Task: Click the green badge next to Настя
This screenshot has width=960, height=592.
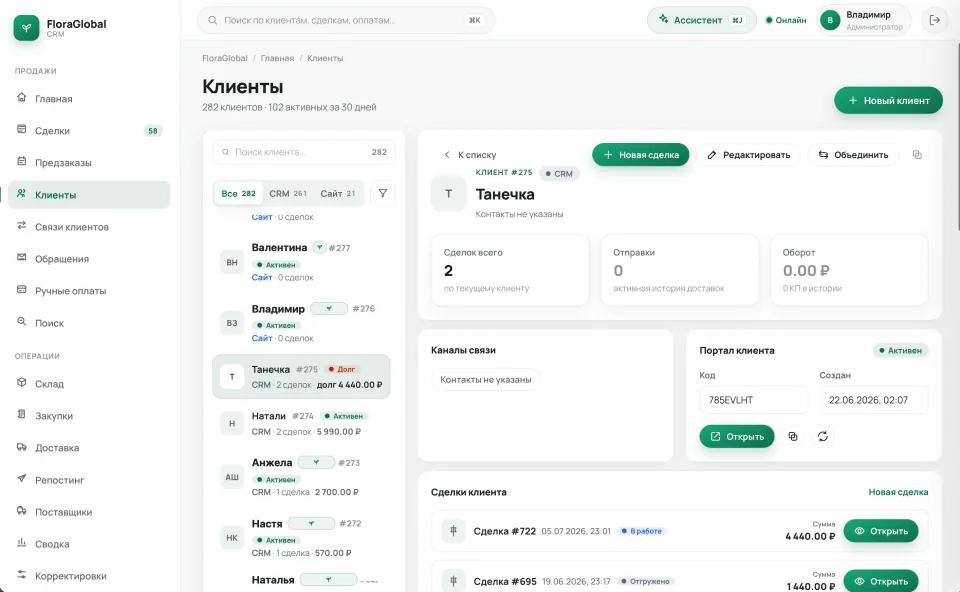Action: tap(311, 523)
